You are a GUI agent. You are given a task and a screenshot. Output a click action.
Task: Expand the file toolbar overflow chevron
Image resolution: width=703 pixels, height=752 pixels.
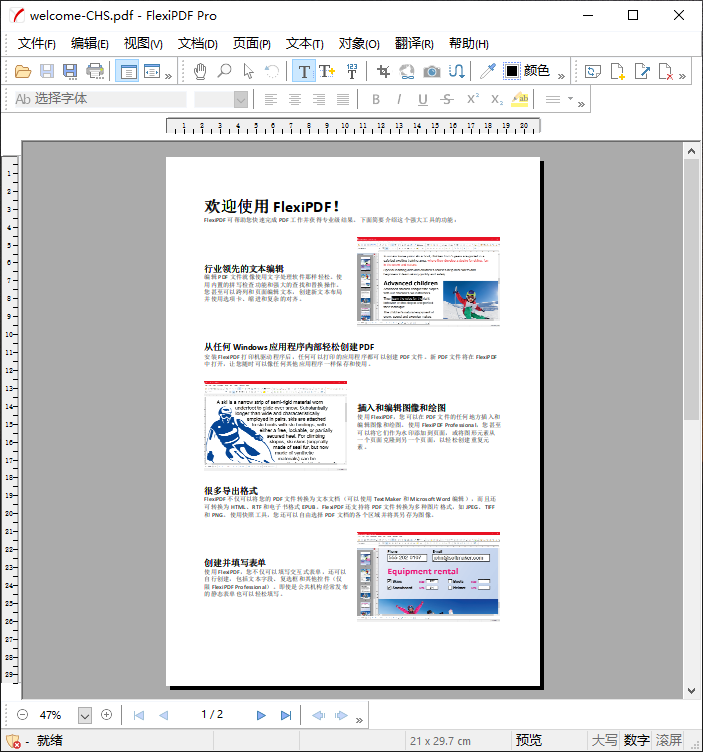168,76
